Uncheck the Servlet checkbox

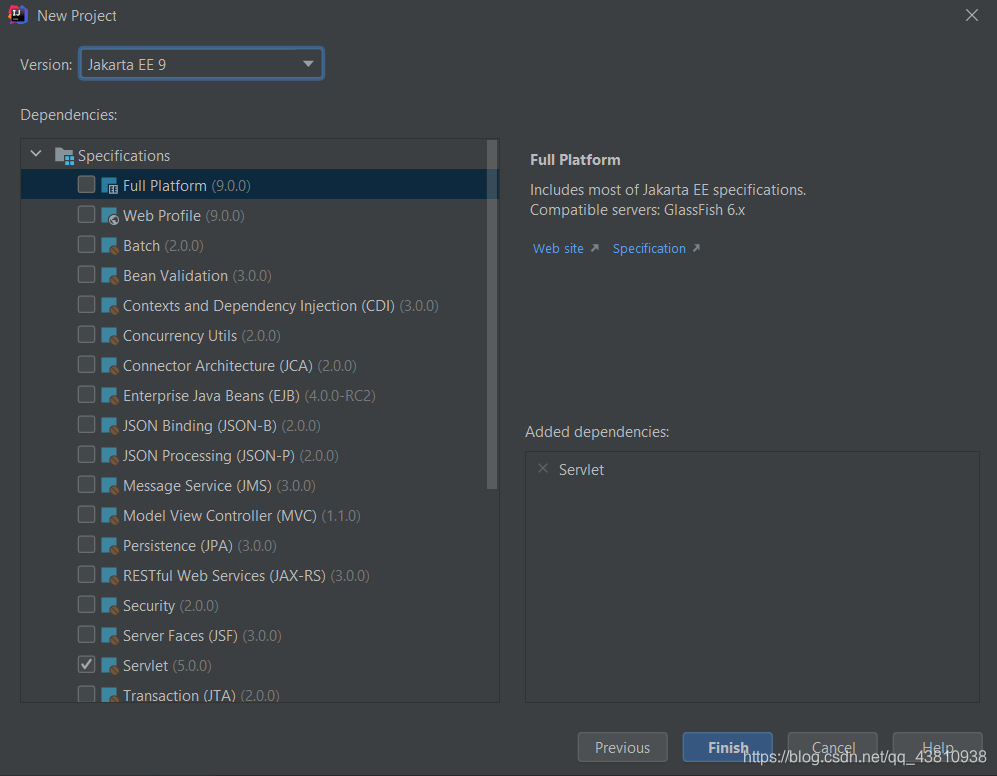click(86, 664)
